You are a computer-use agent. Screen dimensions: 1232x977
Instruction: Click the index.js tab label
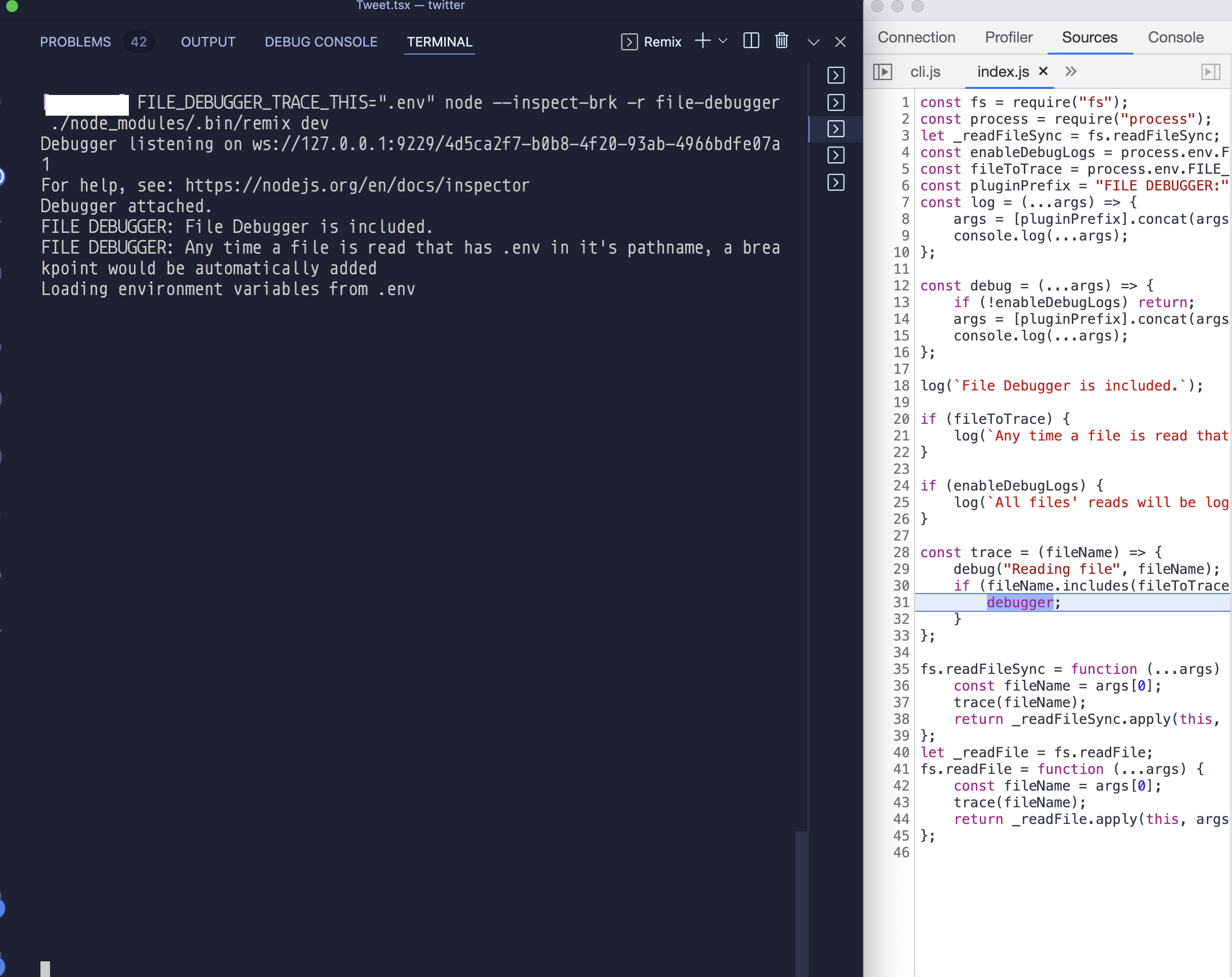pos(1003,72)
